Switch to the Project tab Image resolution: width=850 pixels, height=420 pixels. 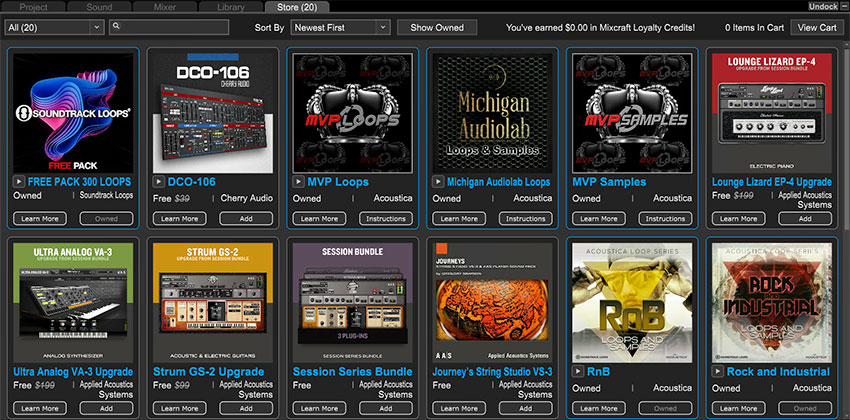pyautogui.click(x=34, y=7)
